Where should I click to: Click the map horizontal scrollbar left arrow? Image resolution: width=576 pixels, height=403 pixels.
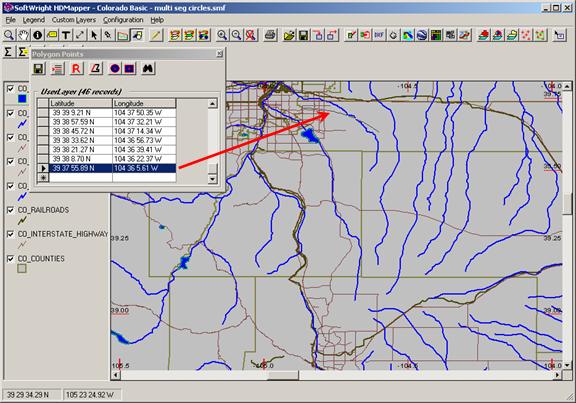click(x=116, y=375)
